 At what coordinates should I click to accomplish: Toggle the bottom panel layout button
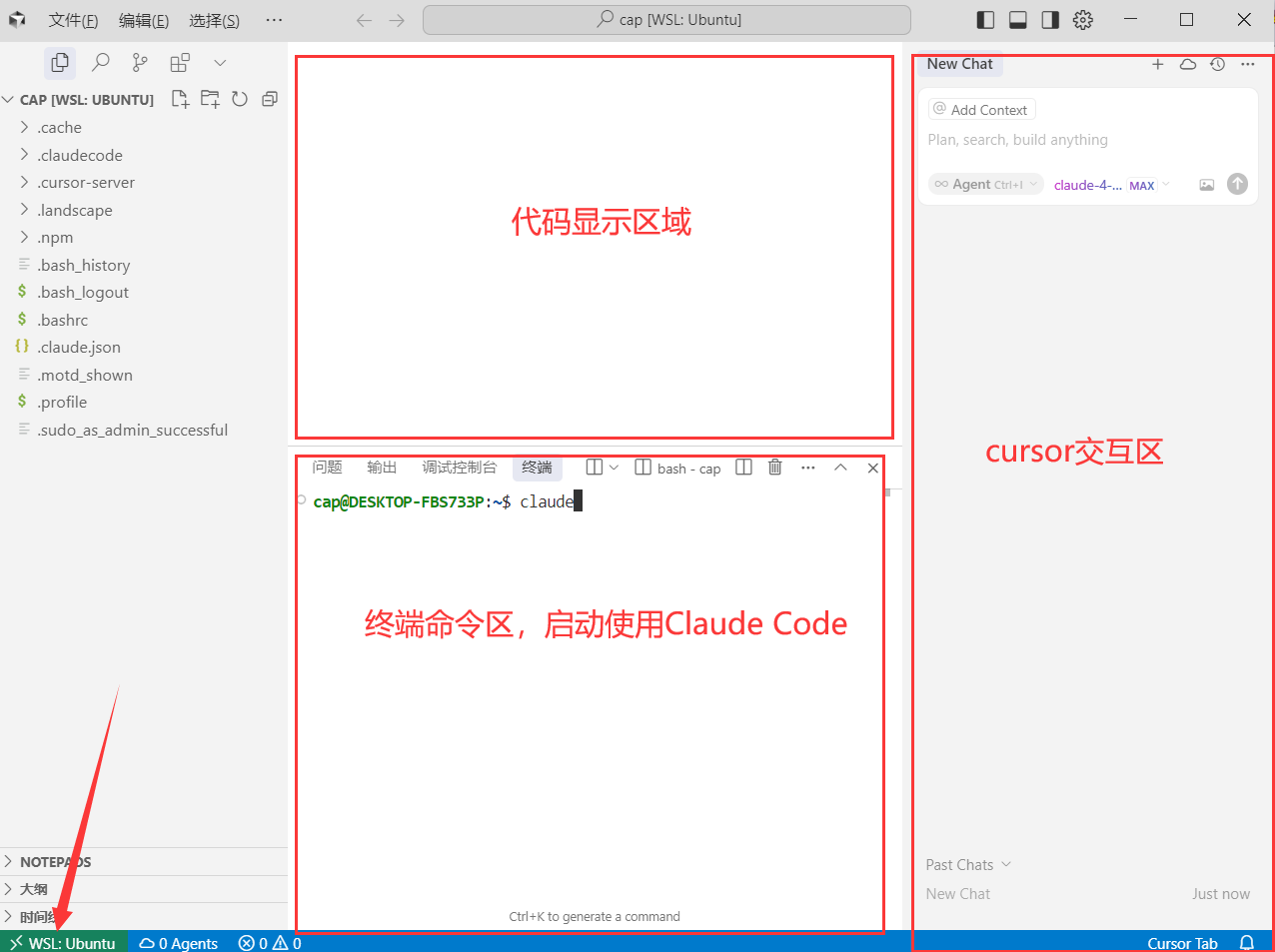click(1018, 20)
